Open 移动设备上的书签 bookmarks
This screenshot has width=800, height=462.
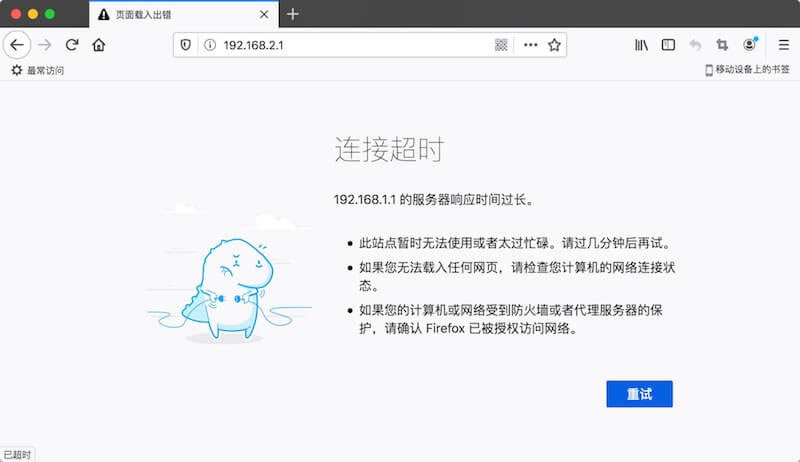tap(747, 71)
